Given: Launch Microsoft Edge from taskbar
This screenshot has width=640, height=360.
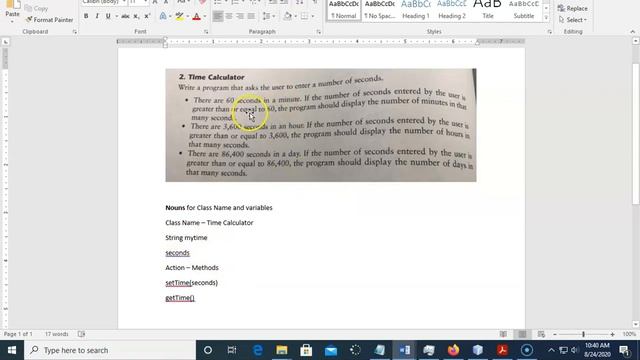Looking at the screenshot, I should (258, 350).
